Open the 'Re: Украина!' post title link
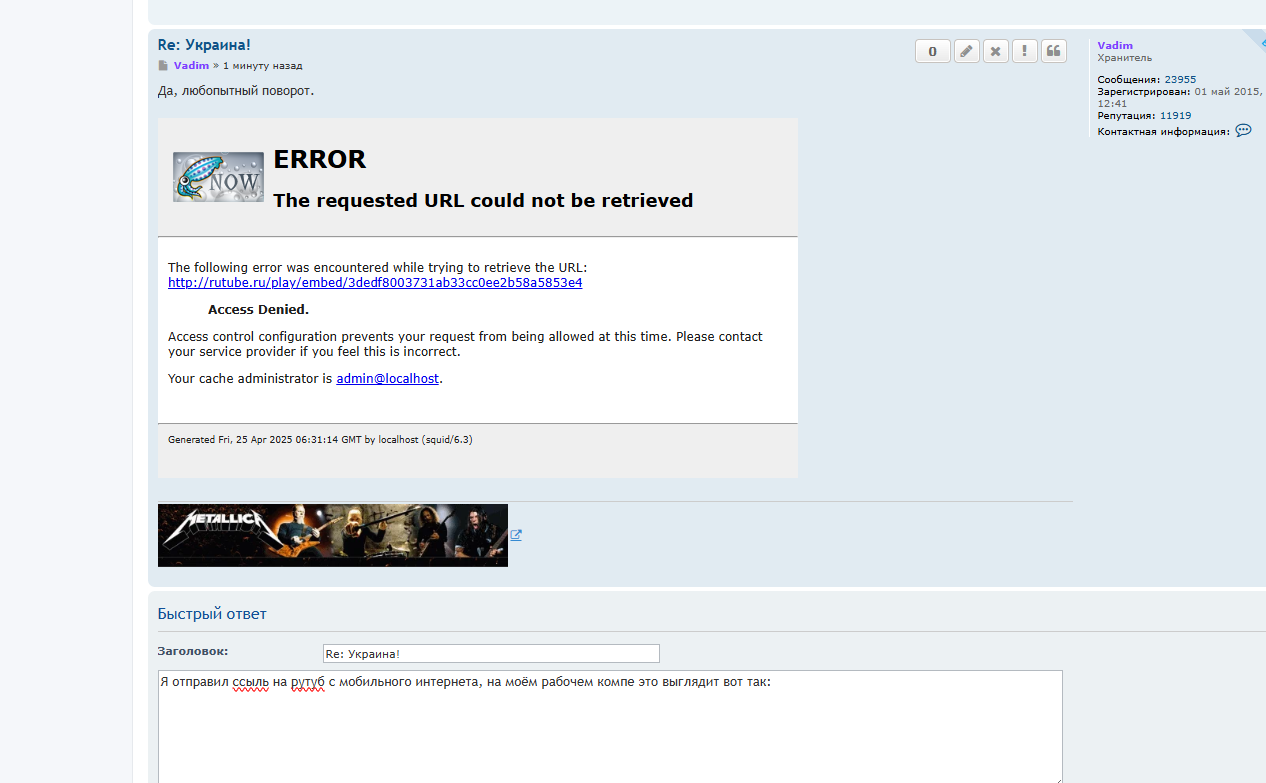 tap(204, 45)
